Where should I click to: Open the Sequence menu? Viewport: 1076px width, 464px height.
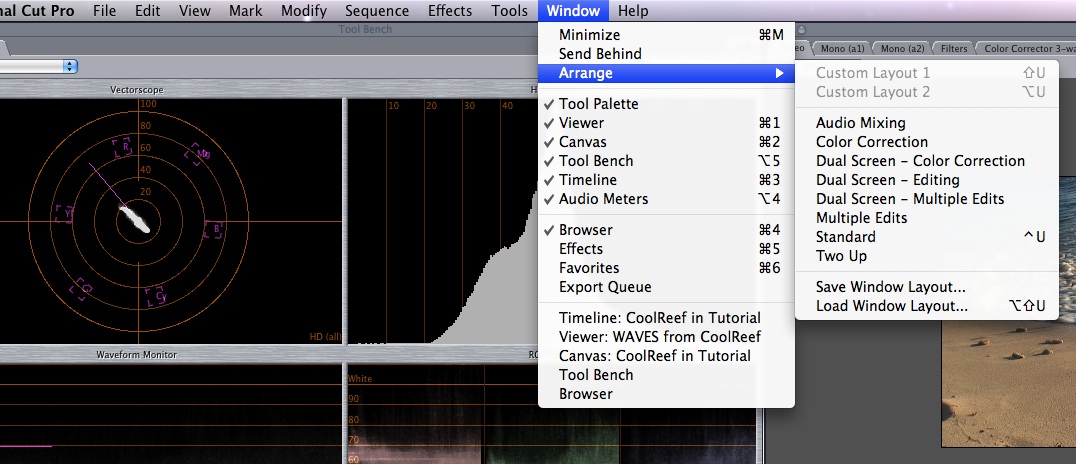377,11
